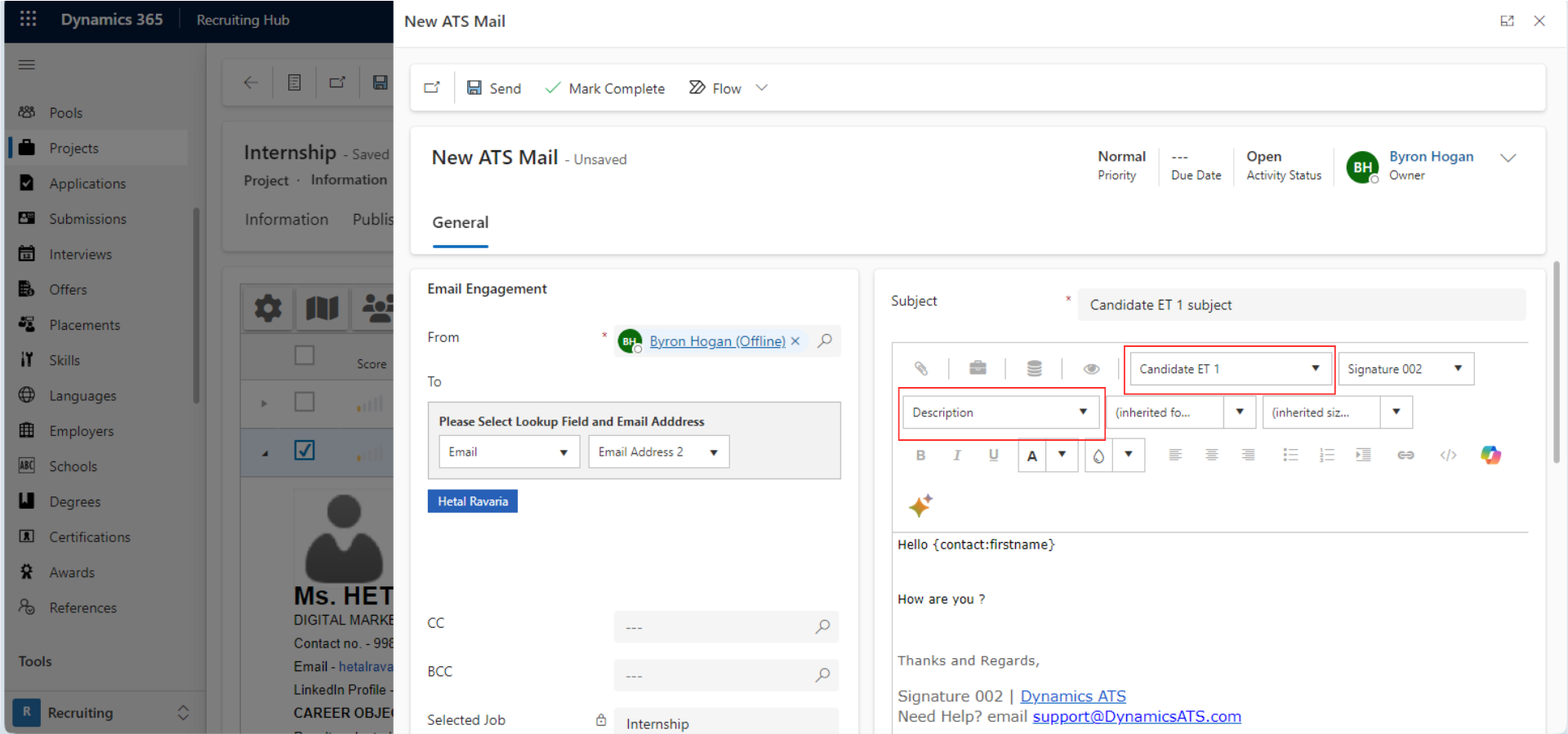Click the font color A button
Image resolution: width=1568 pixels, height=734 pixels.
[x=1032, y=456]
